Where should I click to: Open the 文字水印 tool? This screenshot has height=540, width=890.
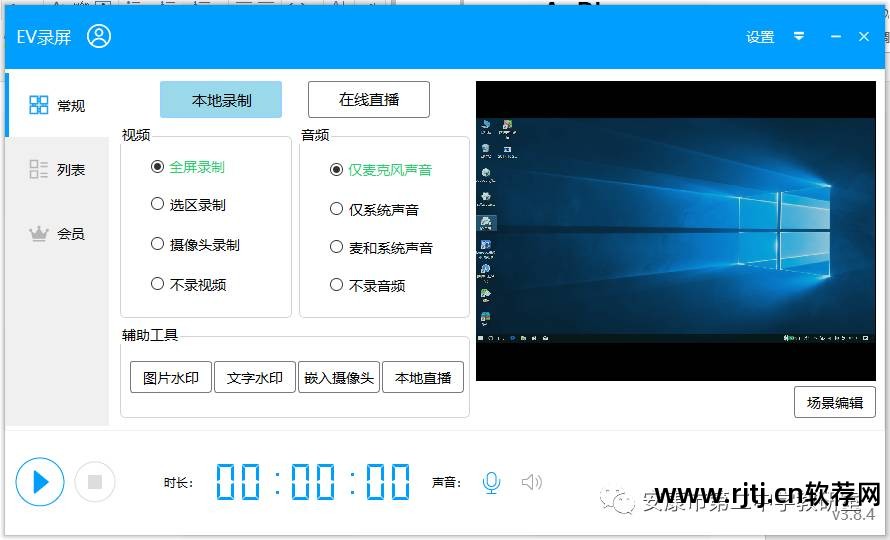pos(255,378)
